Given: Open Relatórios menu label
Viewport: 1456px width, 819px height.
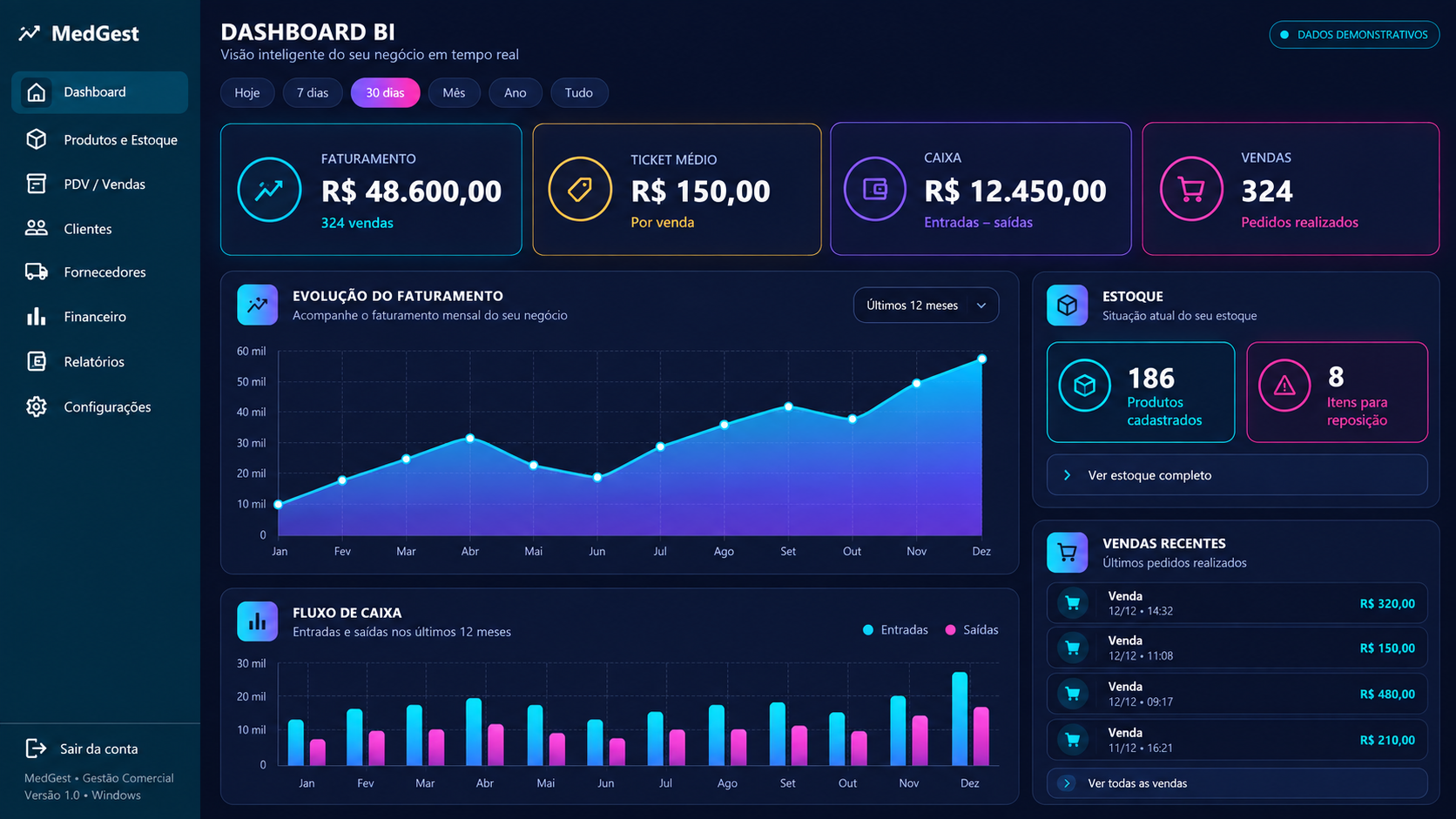Looking at the screenshot, I should [x=94, y=362].
